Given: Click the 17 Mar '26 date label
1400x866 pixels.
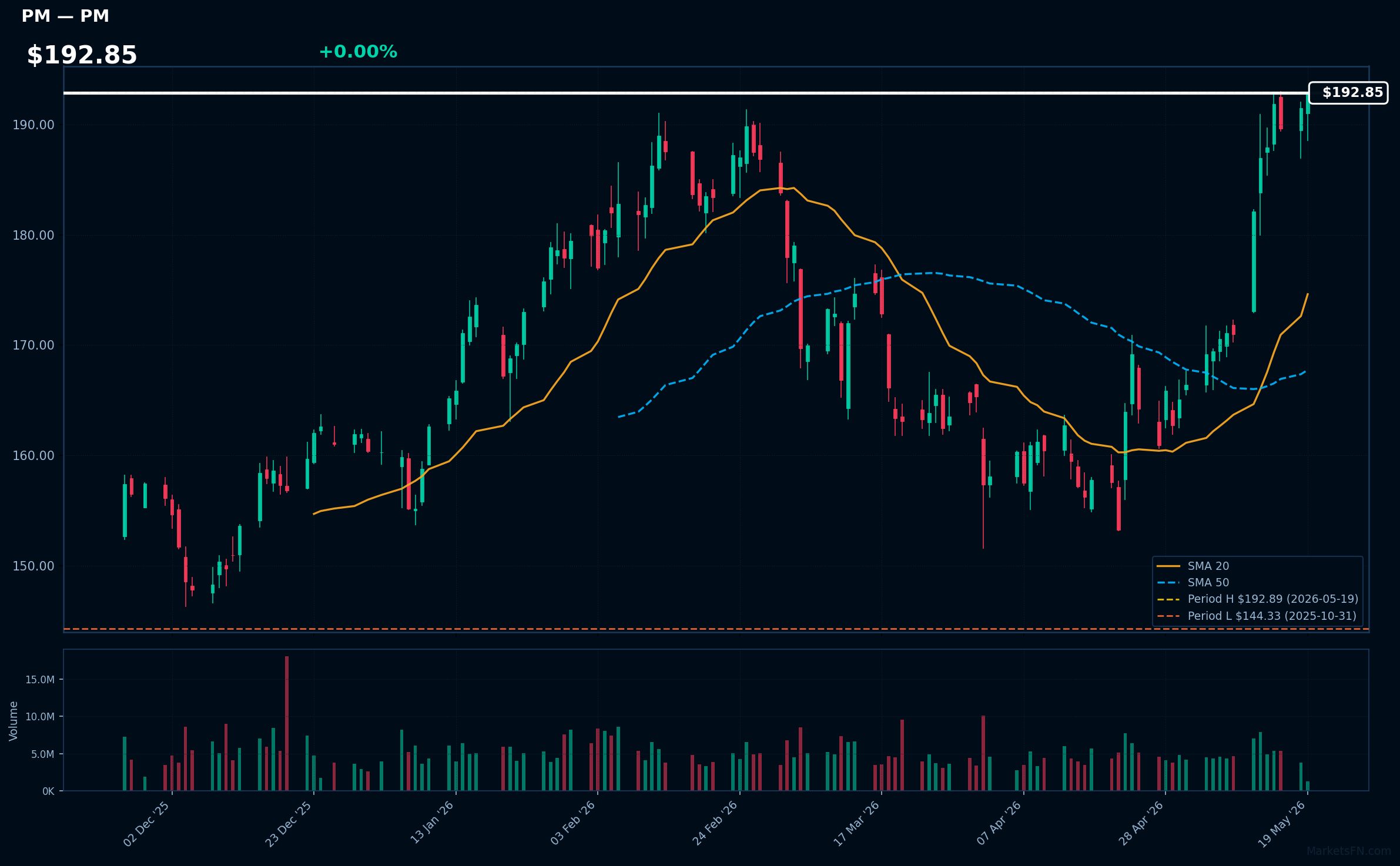Looking at the screenshot, I should point(856,824).
